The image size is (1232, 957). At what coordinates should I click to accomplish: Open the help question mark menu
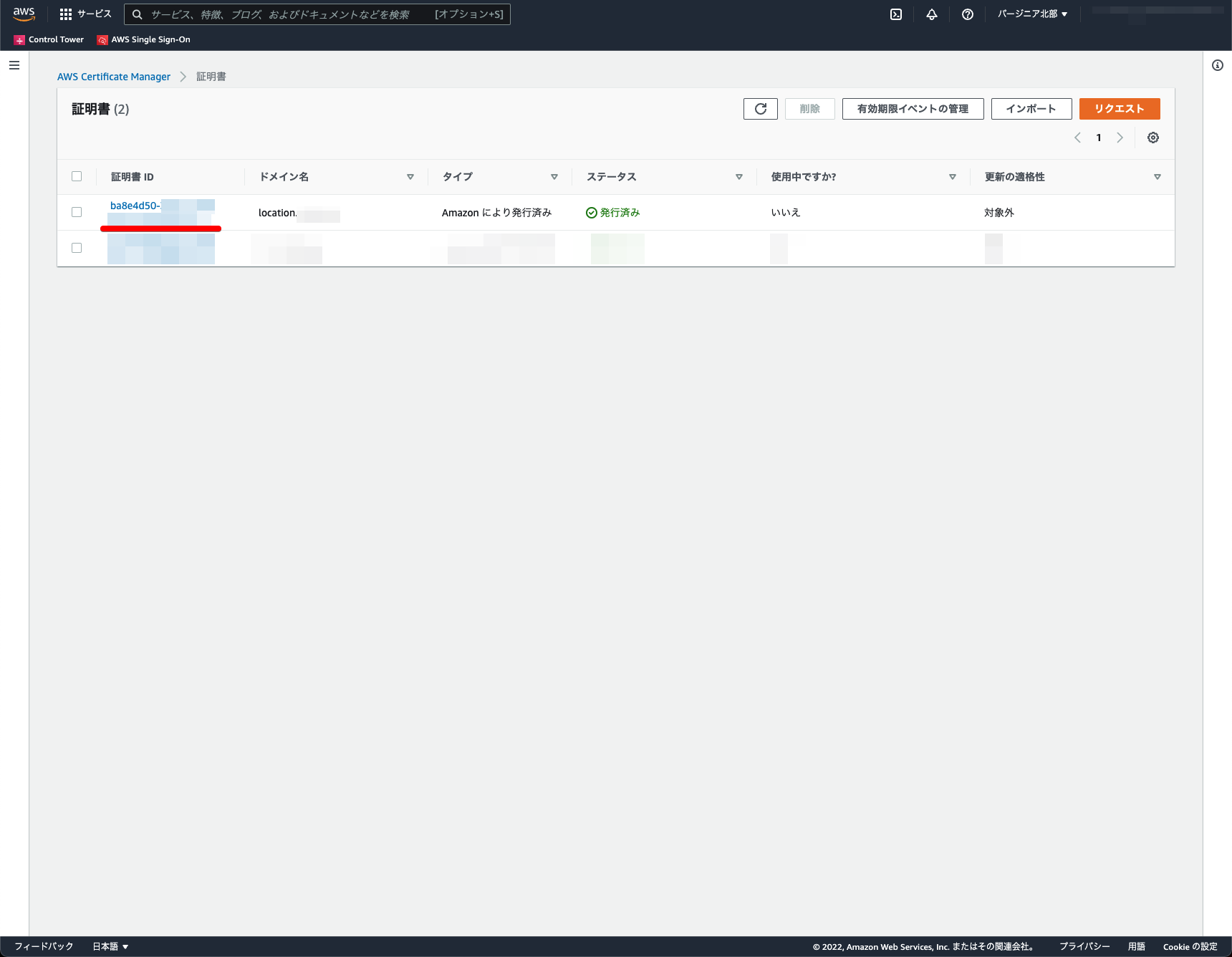coord(968,14)
